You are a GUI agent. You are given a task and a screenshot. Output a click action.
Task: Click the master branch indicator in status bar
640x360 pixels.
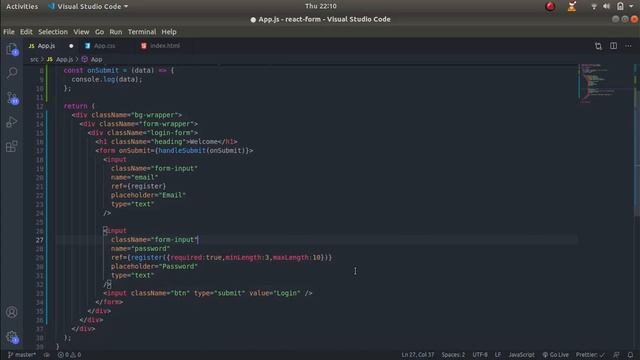(22, 355)
